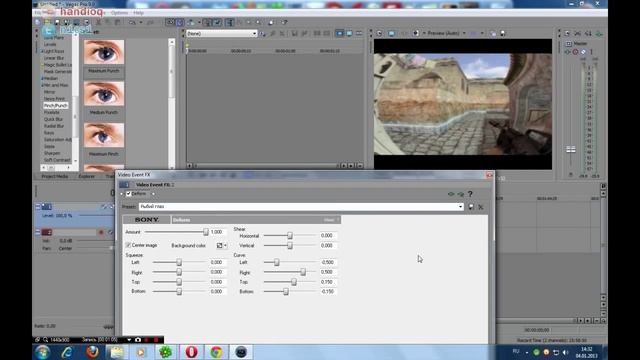Image resolution: width=640 pixels, height=360 pixels.
Task: Select Pinch/Punch in the effects list
Action: pos(56,106)
